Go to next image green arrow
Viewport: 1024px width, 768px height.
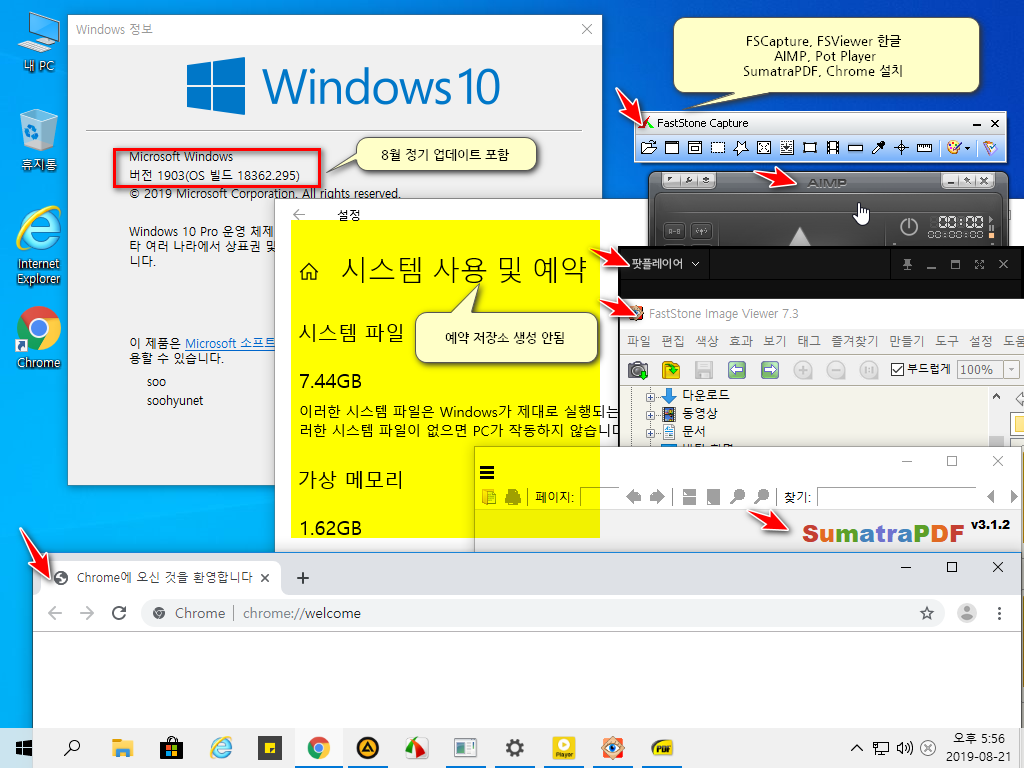coord(770,370)
